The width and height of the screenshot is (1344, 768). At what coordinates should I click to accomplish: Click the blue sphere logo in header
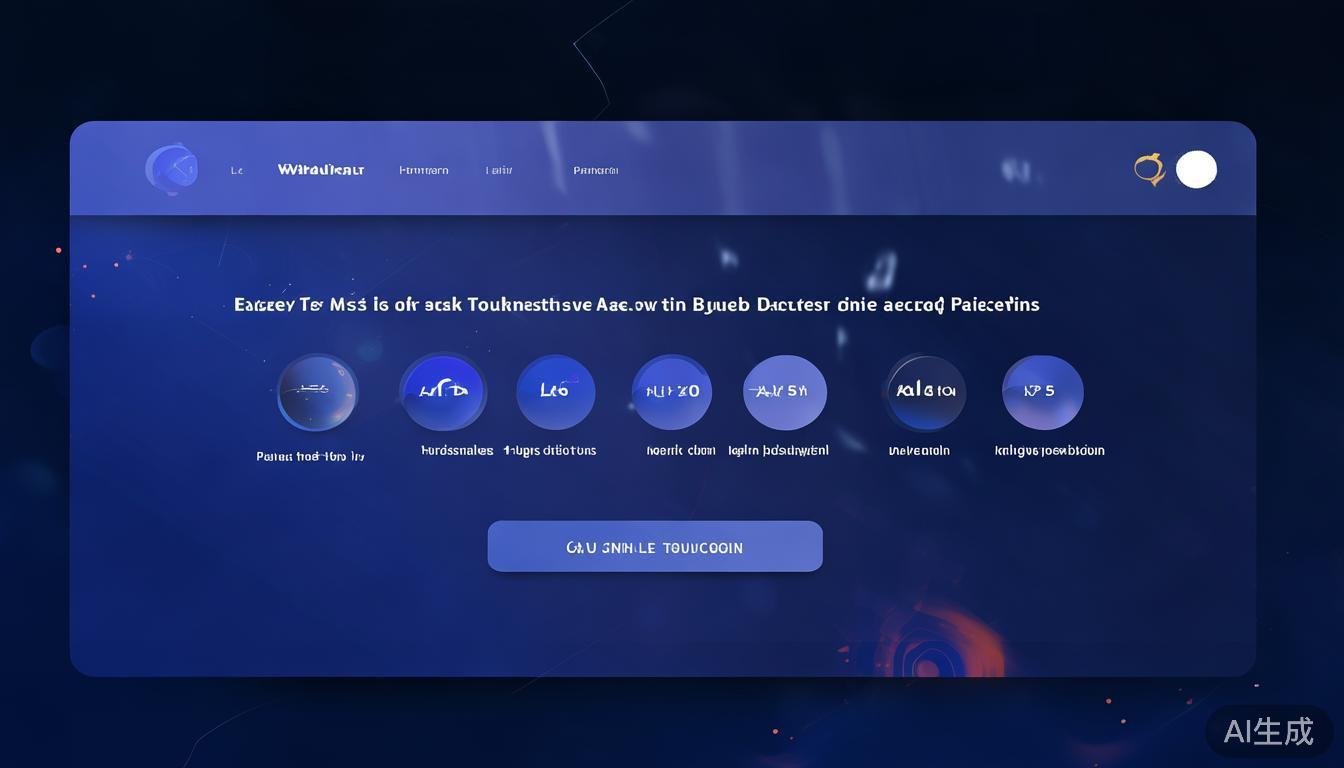click(171, 168)
